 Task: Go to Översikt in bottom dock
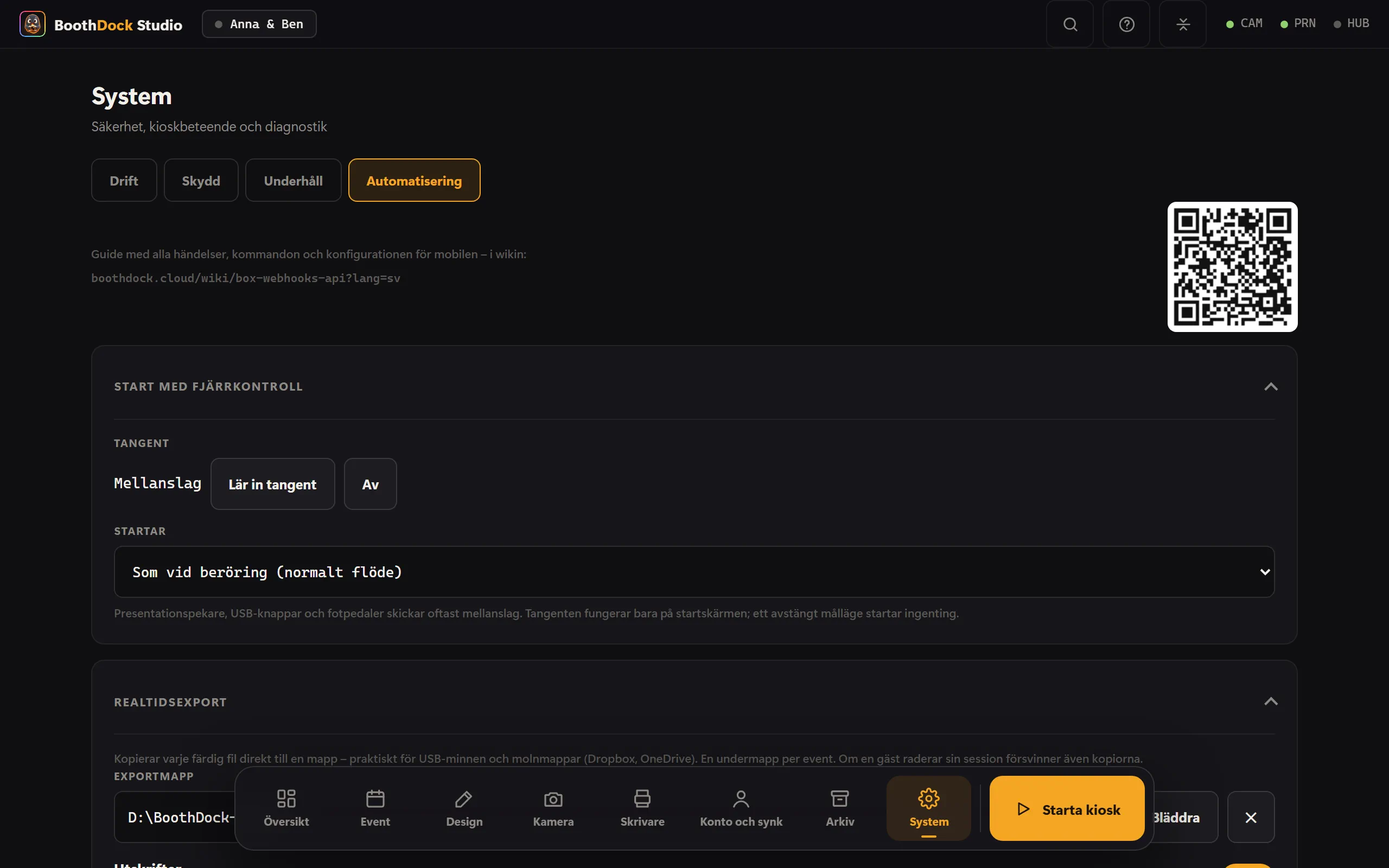286,808
